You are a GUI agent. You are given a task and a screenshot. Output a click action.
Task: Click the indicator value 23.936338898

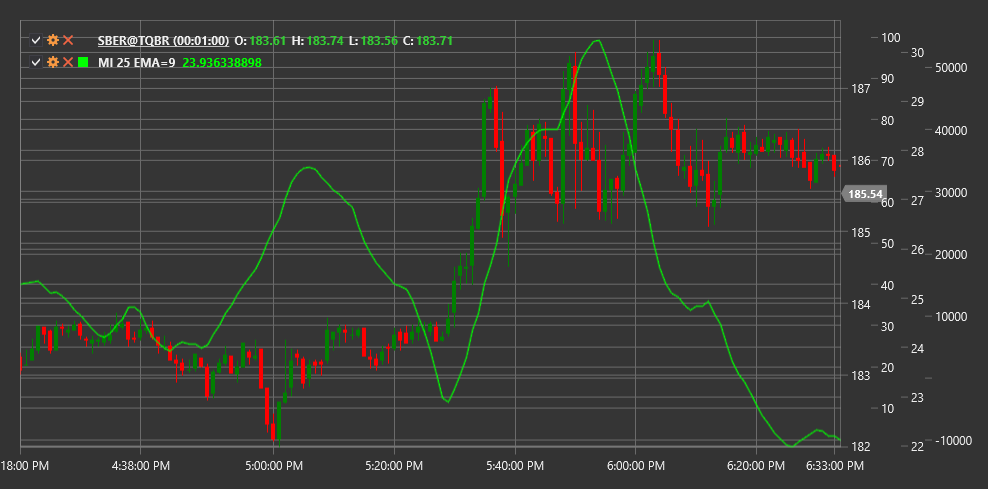click(x=222, y=62)
